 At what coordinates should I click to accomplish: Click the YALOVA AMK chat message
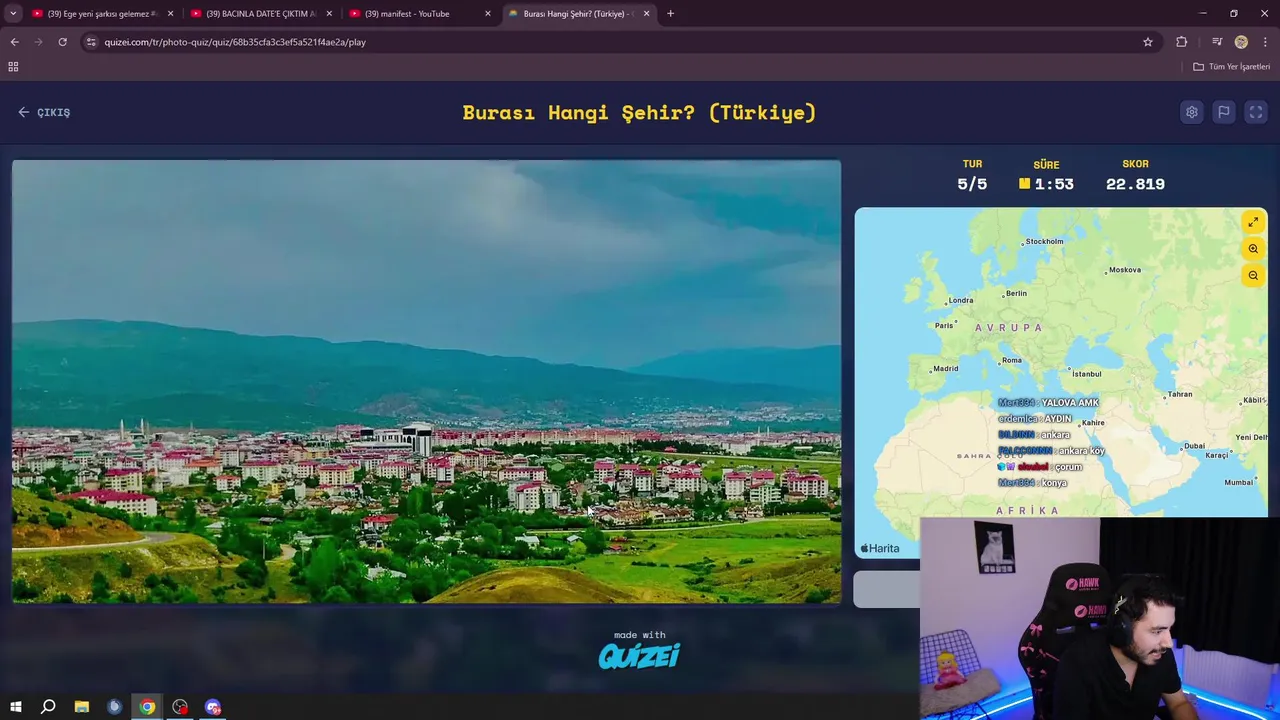tap(1048, 403)
